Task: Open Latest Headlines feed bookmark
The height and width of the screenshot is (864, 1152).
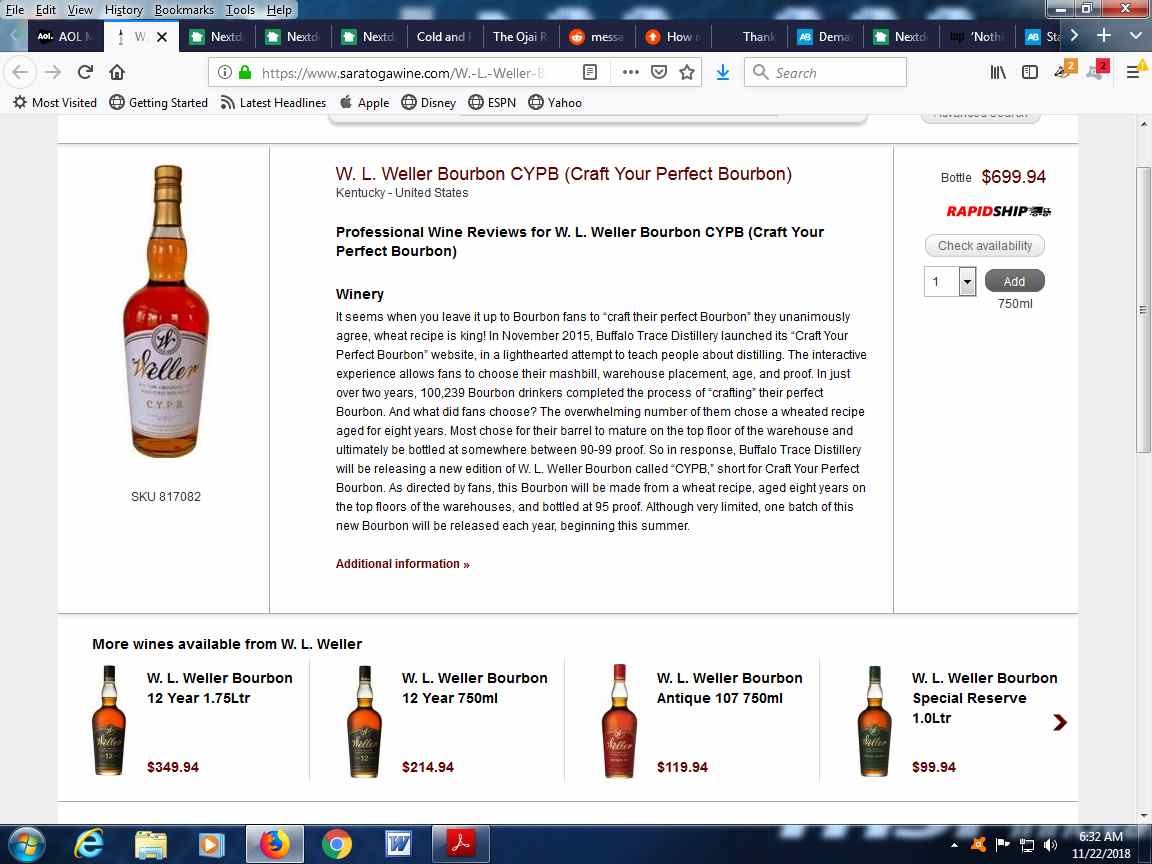Action: 273,102
